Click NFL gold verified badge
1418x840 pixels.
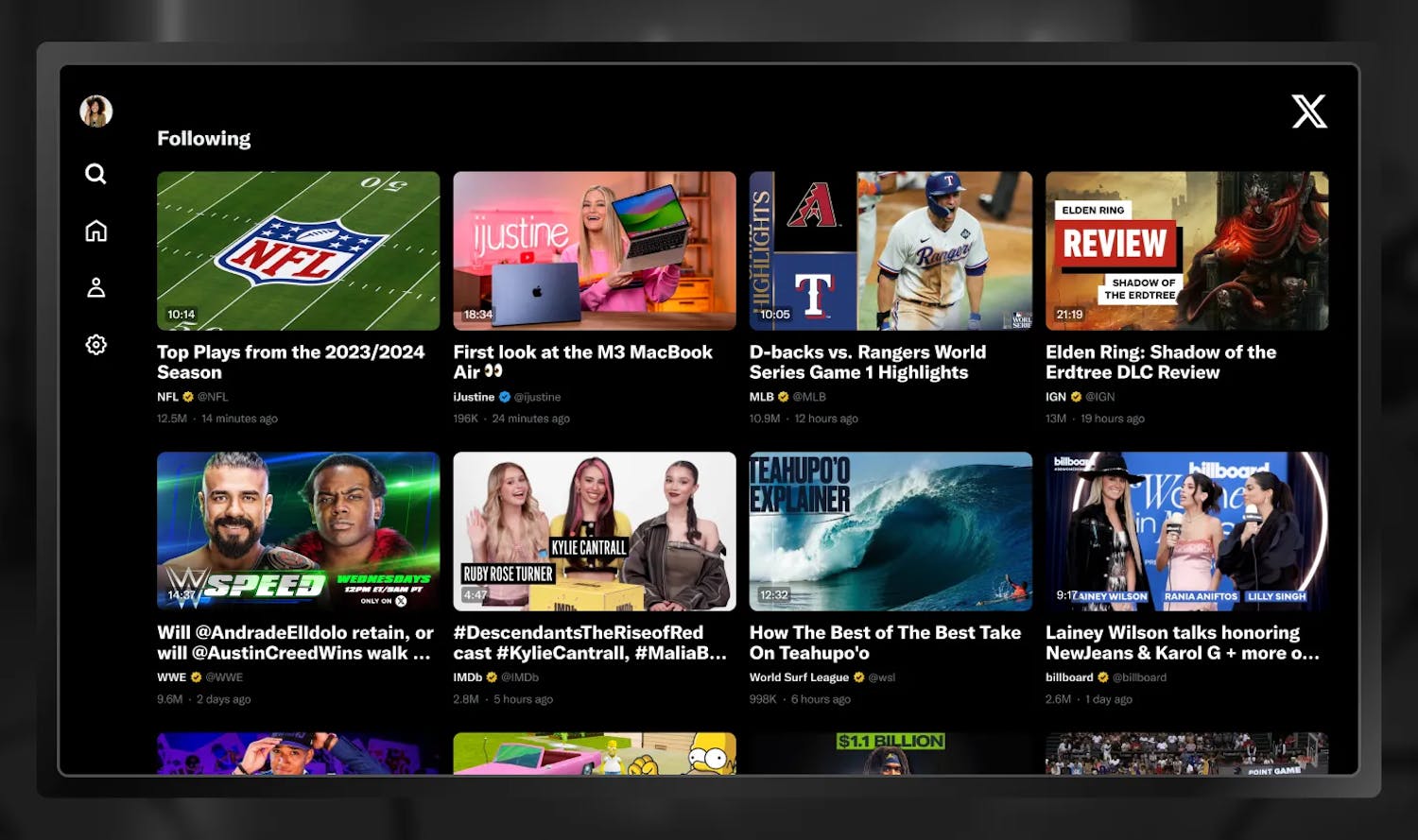(x=188, y=397)
